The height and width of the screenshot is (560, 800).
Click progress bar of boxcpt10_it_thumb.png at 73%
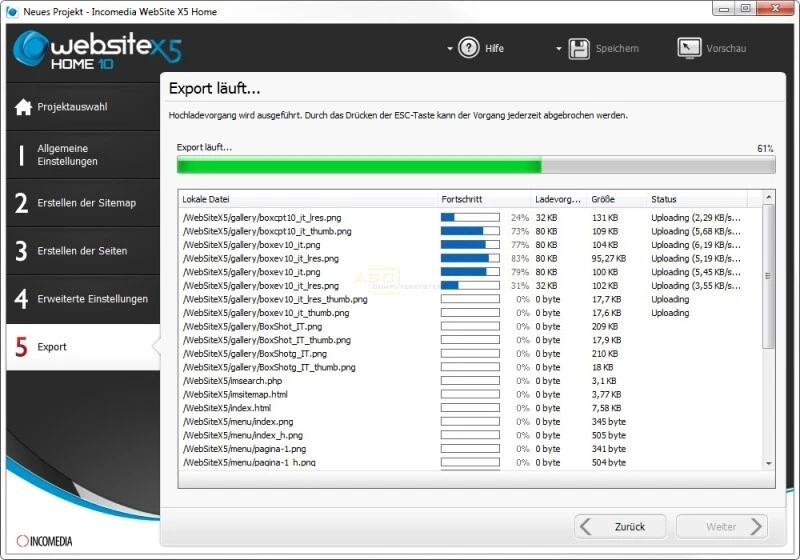(x=470, y=232)
